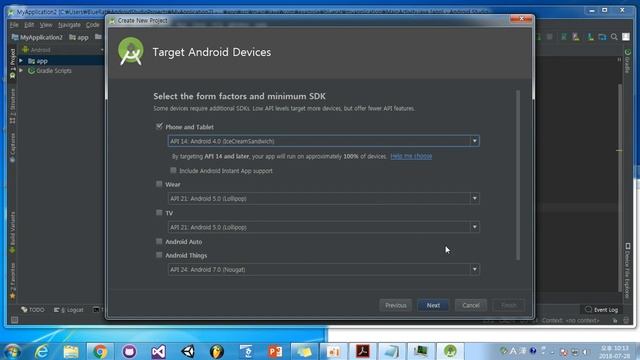Click 'Select the form factors and minimum SDK' heading
This screenshot has width=640, height=360.
pos(240,96)
